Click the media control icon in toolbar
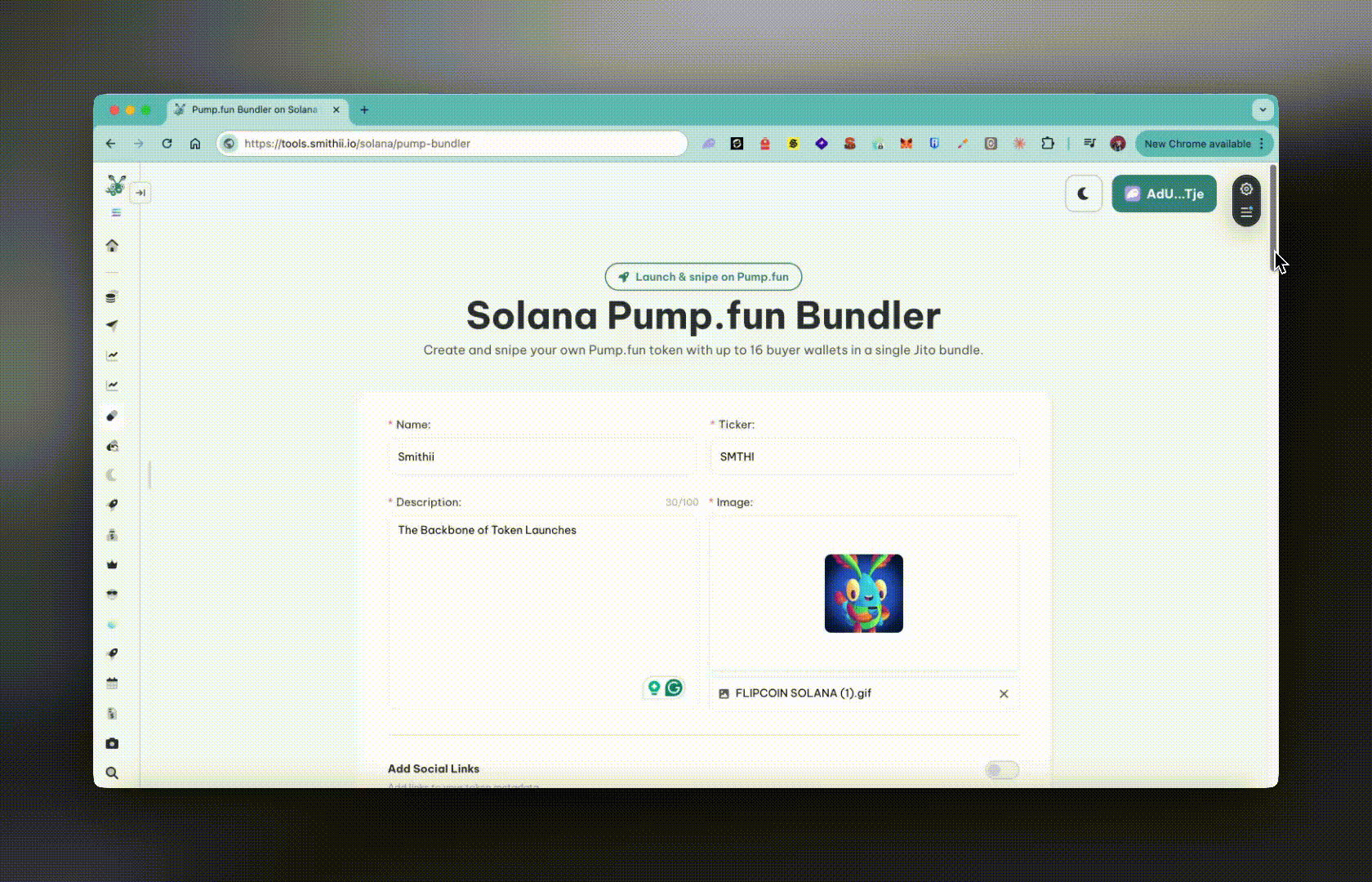1372x882 pixels. pos(1089,144)
